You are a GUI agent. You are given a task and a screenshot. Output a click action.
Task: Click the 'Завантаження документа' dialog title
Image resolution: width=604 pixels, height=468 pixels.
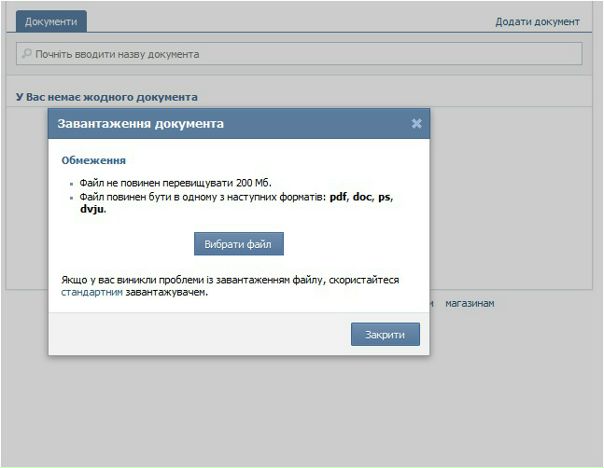142,124
